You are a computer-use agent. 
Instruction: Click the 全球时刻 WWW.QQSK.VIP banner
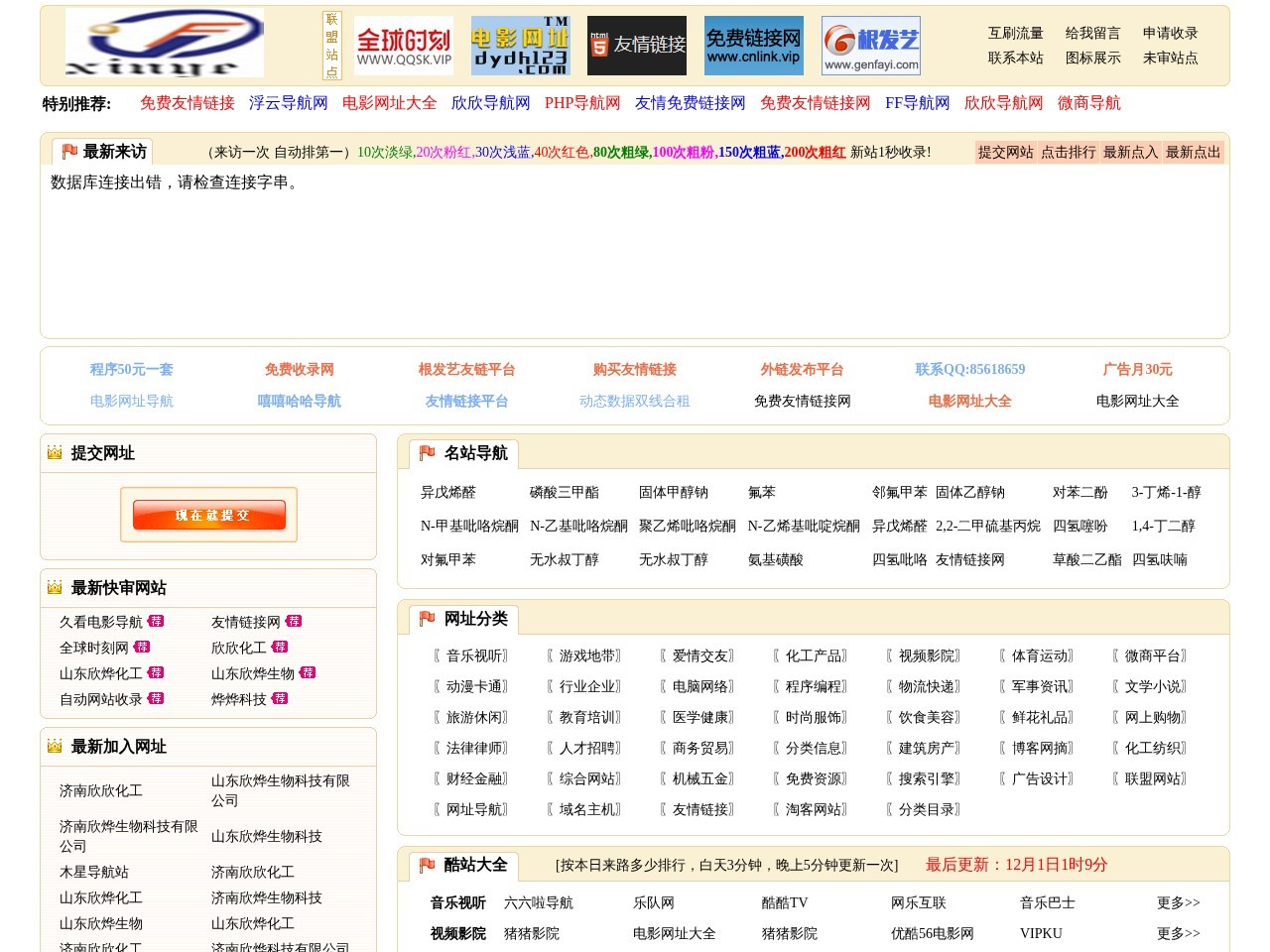click(405, 44)
